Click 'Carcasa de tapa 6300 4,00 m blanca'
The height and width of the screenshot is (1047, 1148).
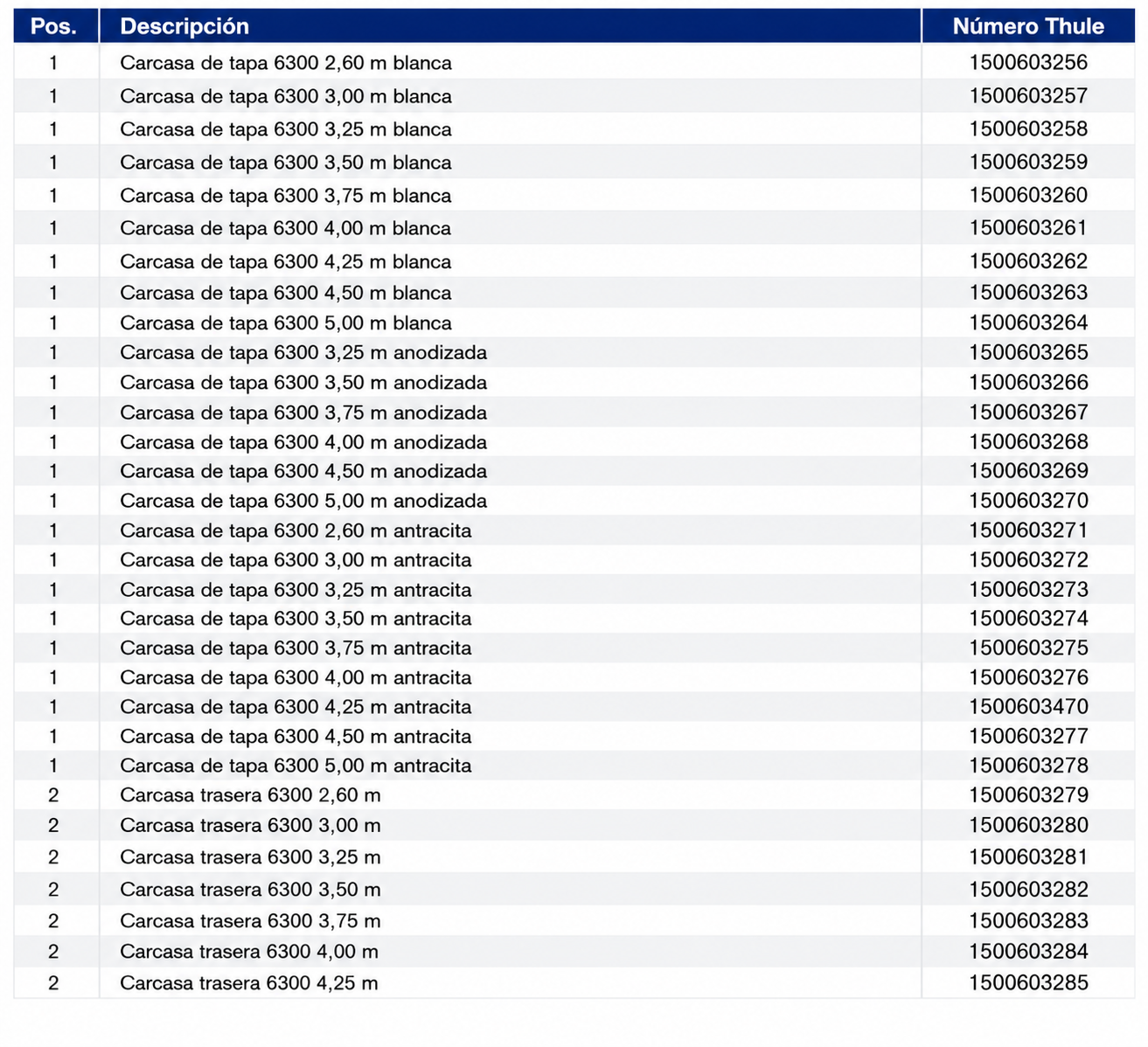coord(286,228)
